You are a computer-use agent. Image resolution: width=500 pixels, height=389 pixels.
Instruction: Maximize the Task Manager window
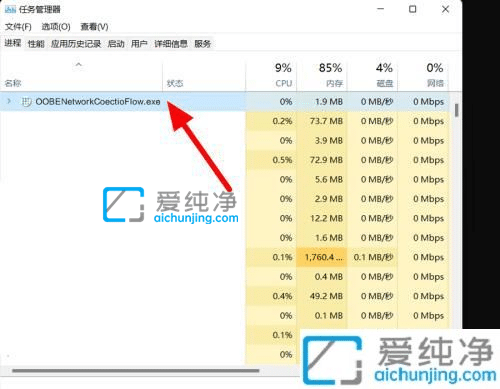(413, 9)
